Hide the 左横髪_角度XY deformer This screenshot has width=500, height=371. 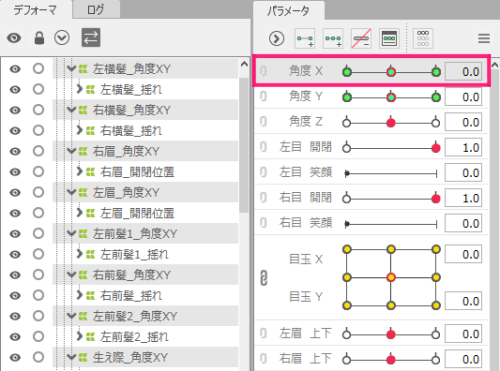[x=15, y=69]
